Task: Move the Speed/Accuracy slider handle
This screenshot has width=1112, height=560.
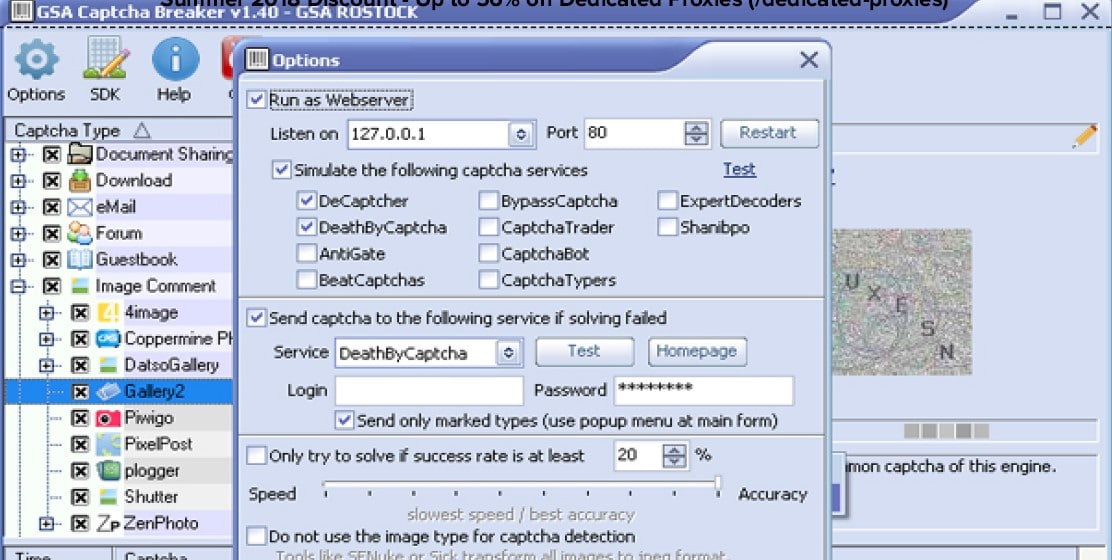Action: (x=718, y=485)
